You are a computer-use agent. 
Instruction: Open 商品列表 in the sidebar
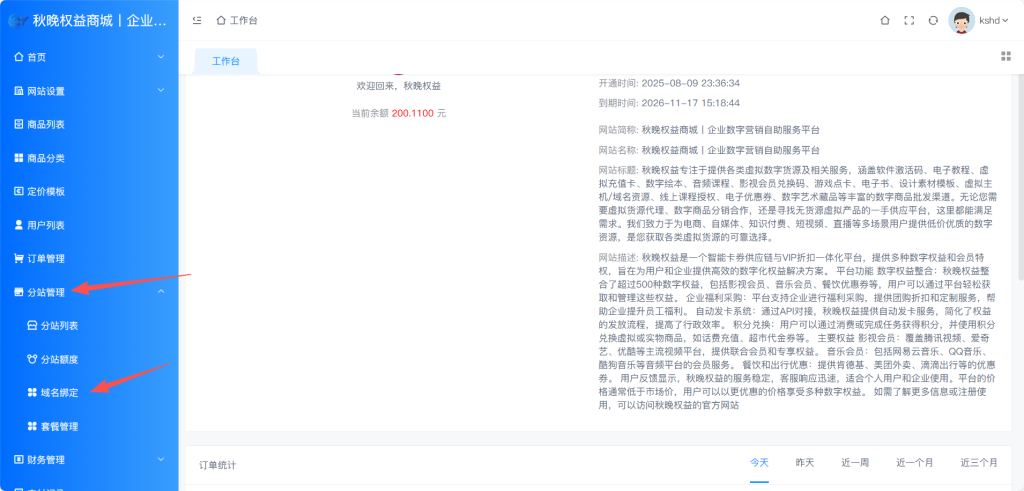tap(46, 124)
